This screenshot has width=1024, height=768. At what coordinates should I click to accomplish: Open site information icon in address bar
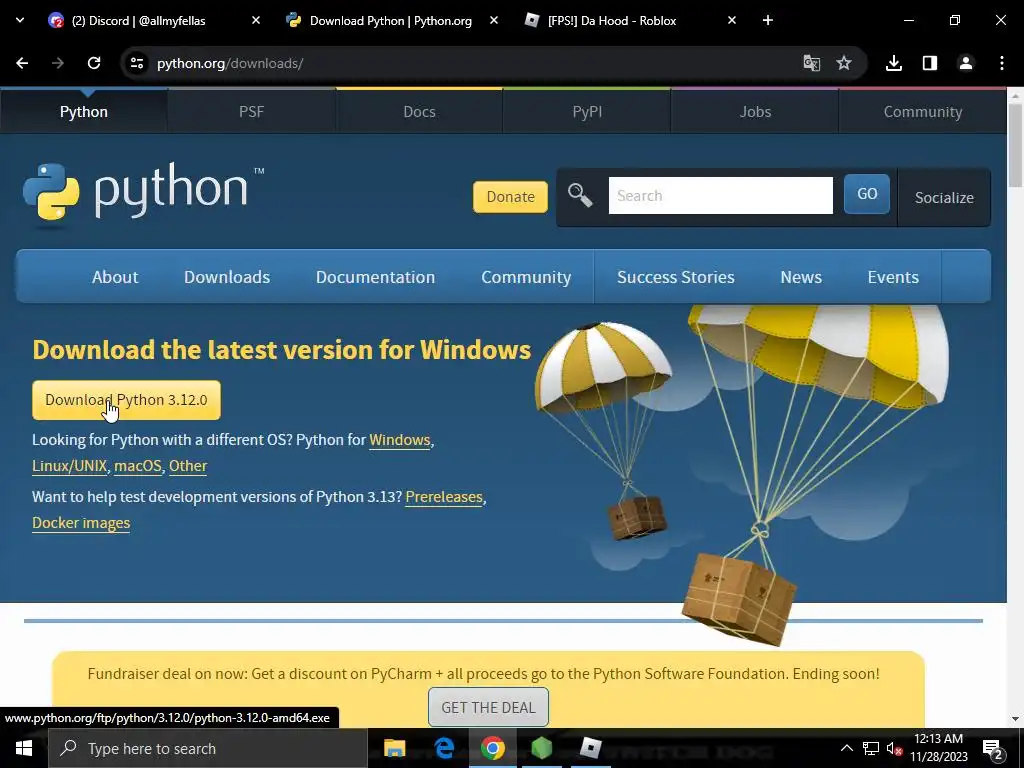coord(136,63)
